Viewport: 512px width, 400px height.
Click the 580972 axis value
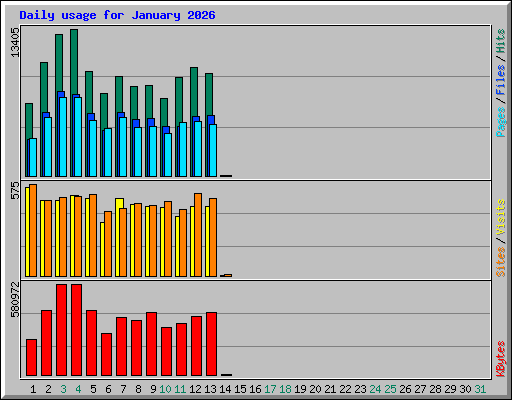point(15,300)
